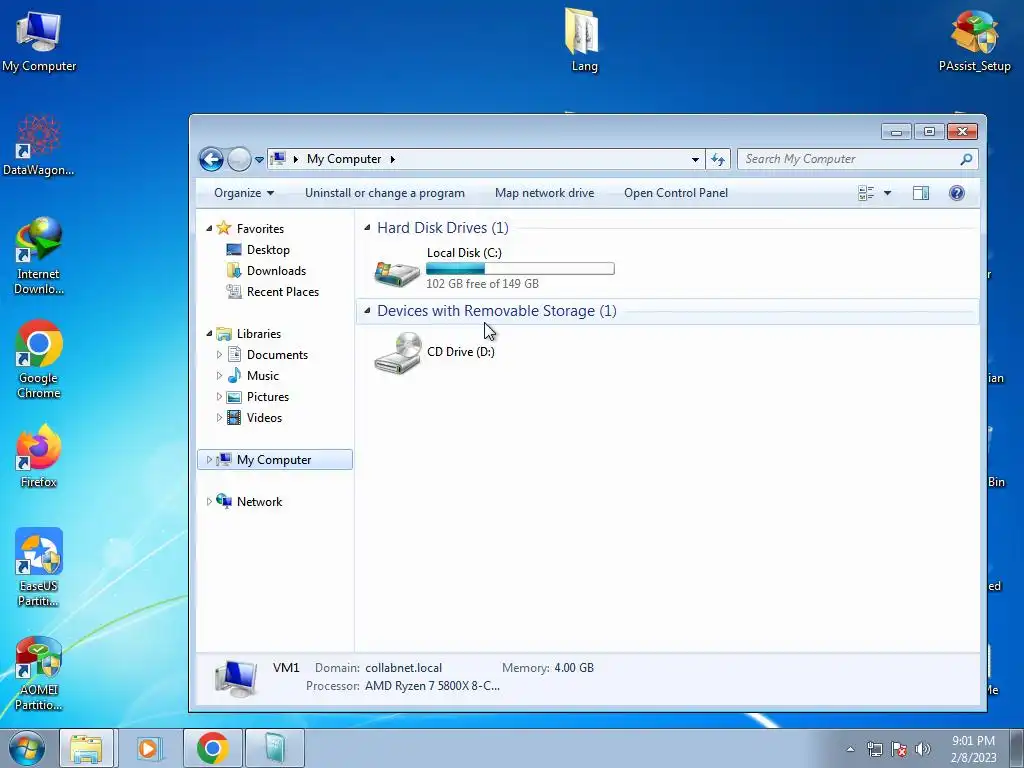The height and width of the screenshot is (768, 1024).
Task: Click the search magnifier icon
Action: pos(967,159)
